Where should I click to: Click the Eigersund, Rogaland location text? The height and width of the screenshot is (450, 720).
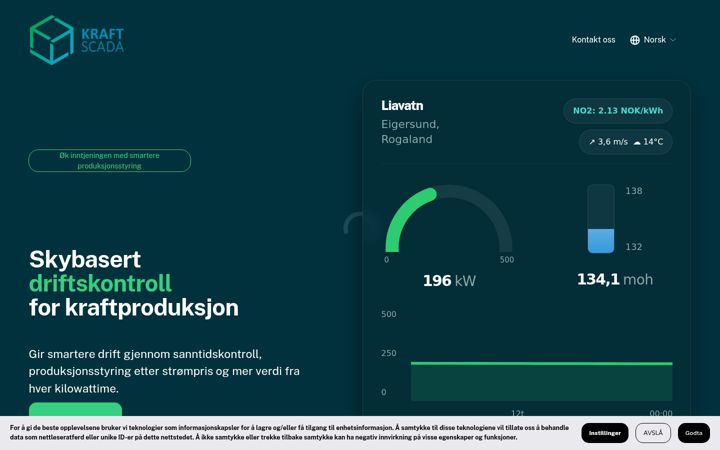[410, 132]
